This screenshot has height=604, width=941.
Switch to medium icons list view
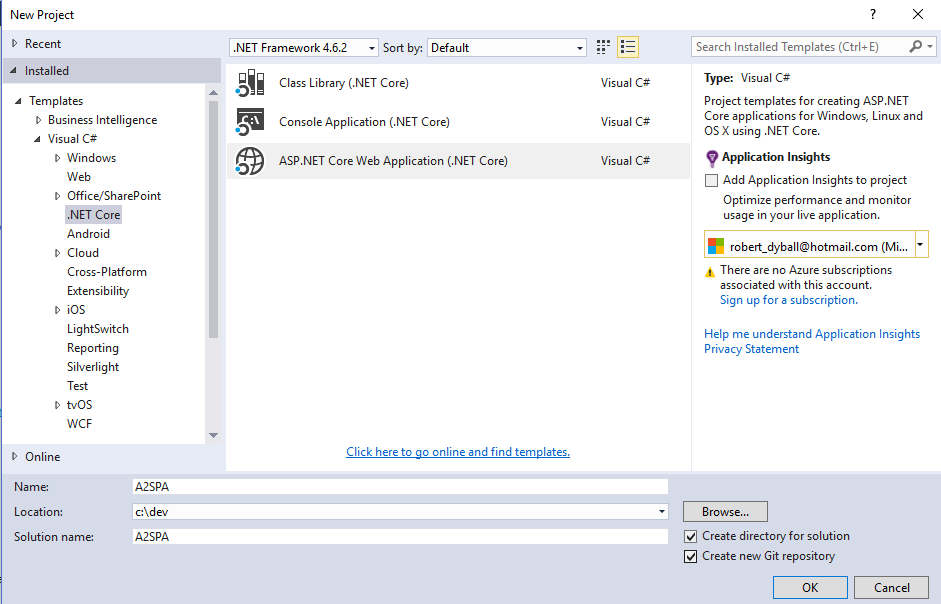coord(628,47)
